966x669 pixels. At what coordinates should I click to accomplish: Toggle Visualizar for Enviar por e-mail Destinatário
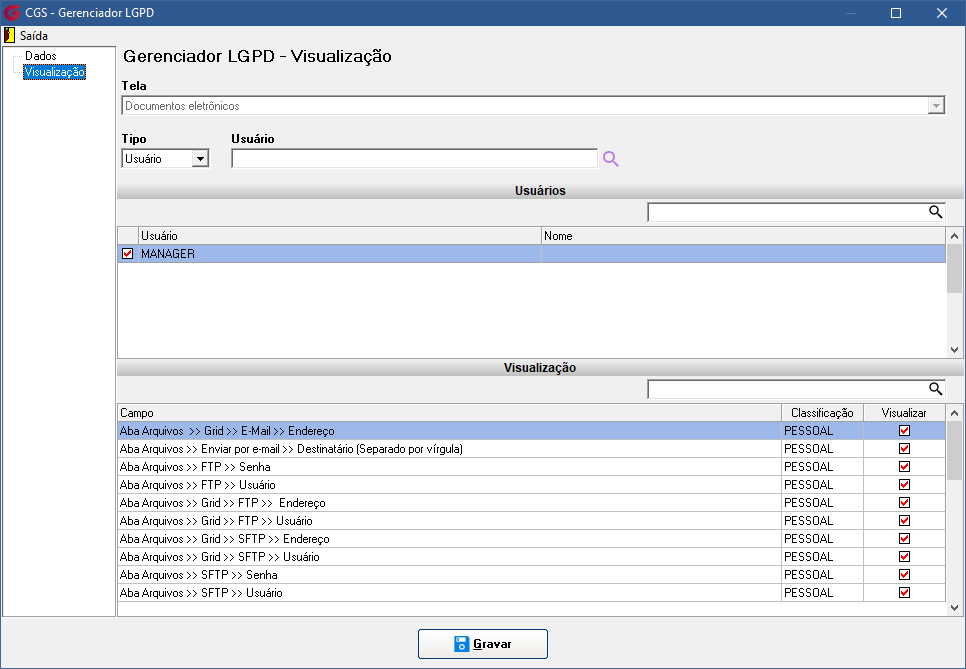click(904, 448)
